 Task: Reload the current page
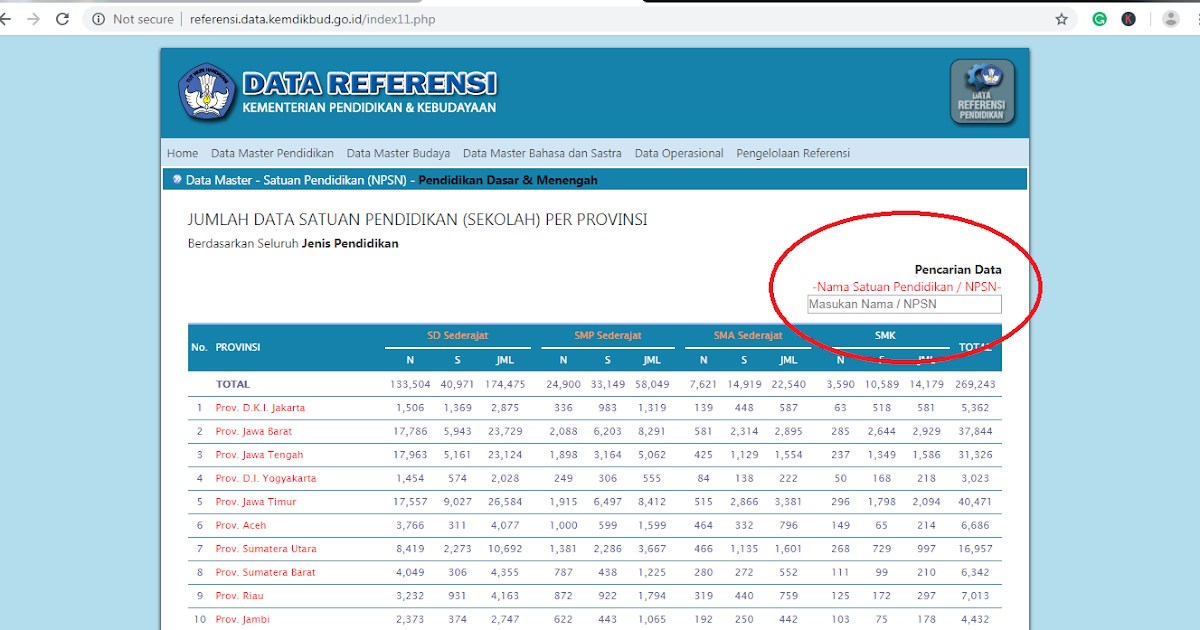click(x=63, y=17)
